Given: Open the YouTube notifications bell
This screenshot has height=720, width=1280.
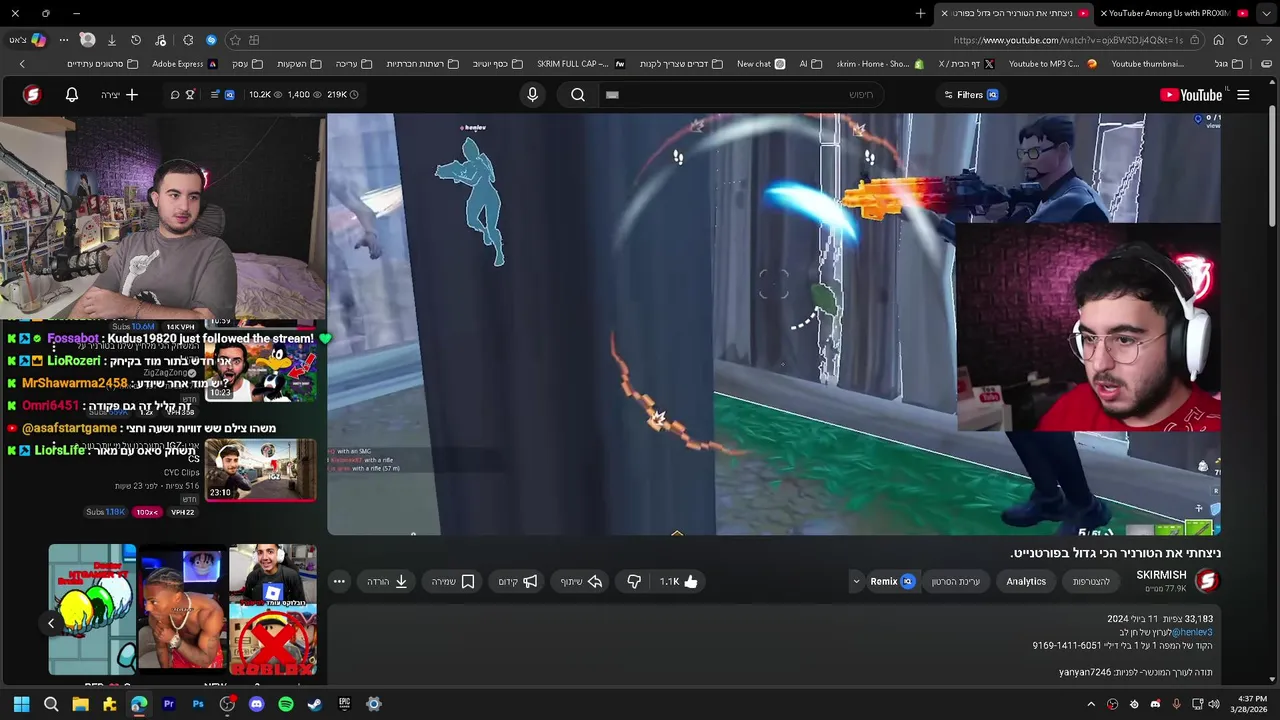Looking at the screenshot, I should click(x=72, y=95).
